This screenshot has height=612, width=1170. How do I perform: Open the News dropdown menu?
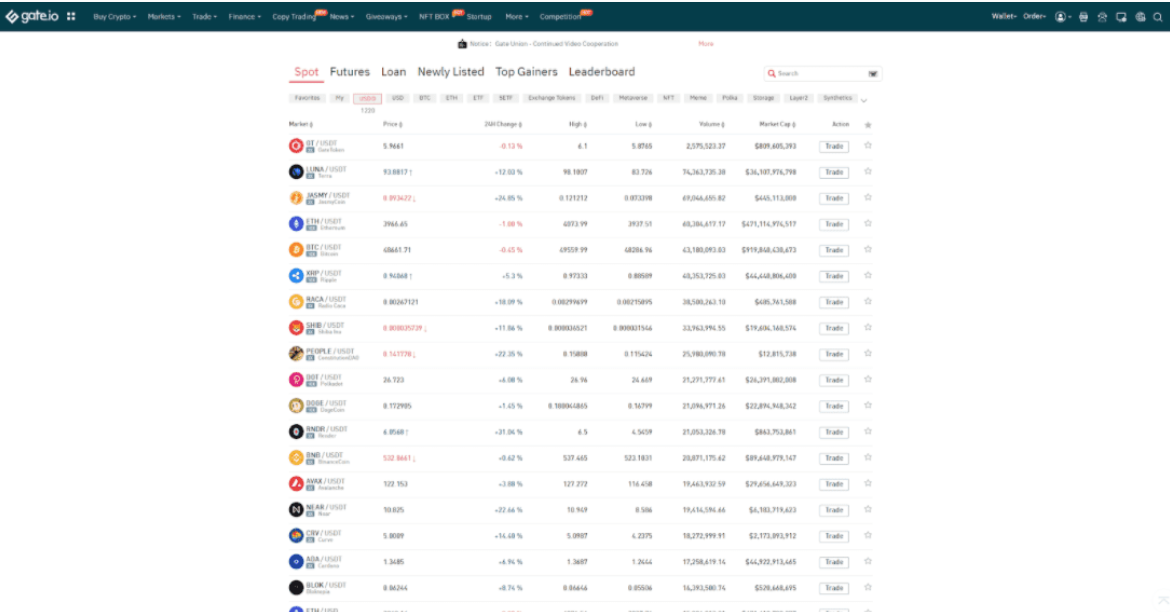tap(342, 16)
